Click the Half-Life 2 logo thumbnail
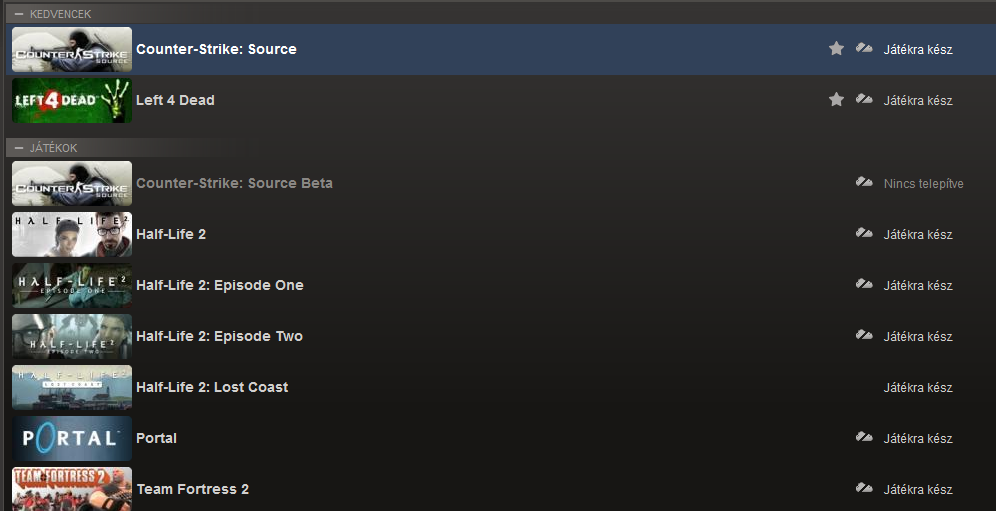The width and height of the screenshot is (996, 511). point(72,234)
